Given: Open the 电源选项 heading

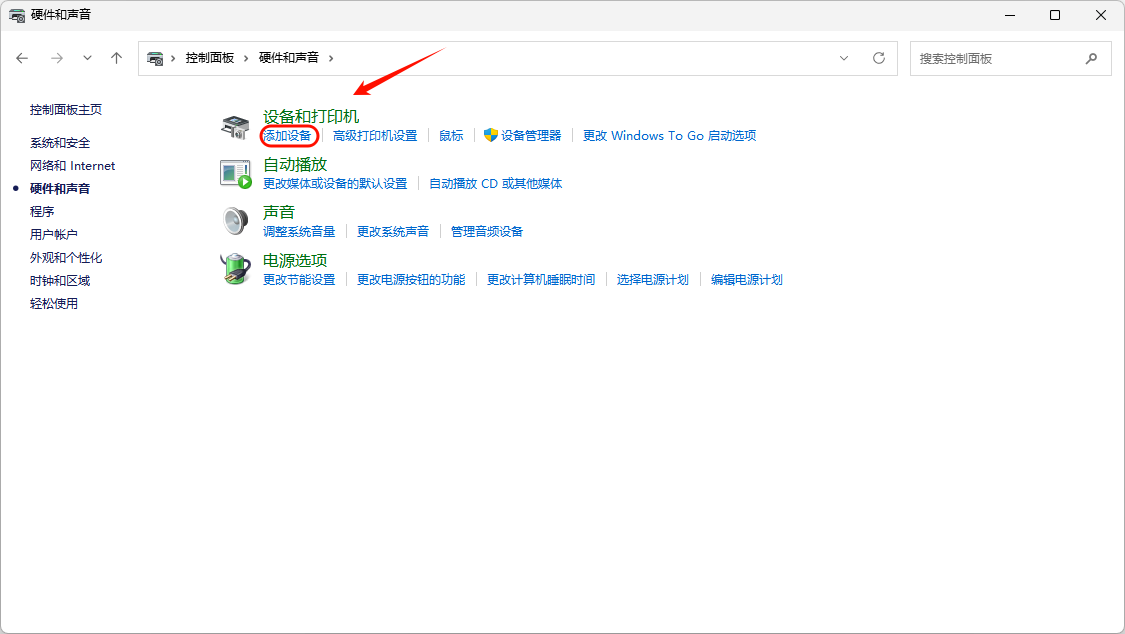Looking at the screenshot, I should tap(295, 260).
